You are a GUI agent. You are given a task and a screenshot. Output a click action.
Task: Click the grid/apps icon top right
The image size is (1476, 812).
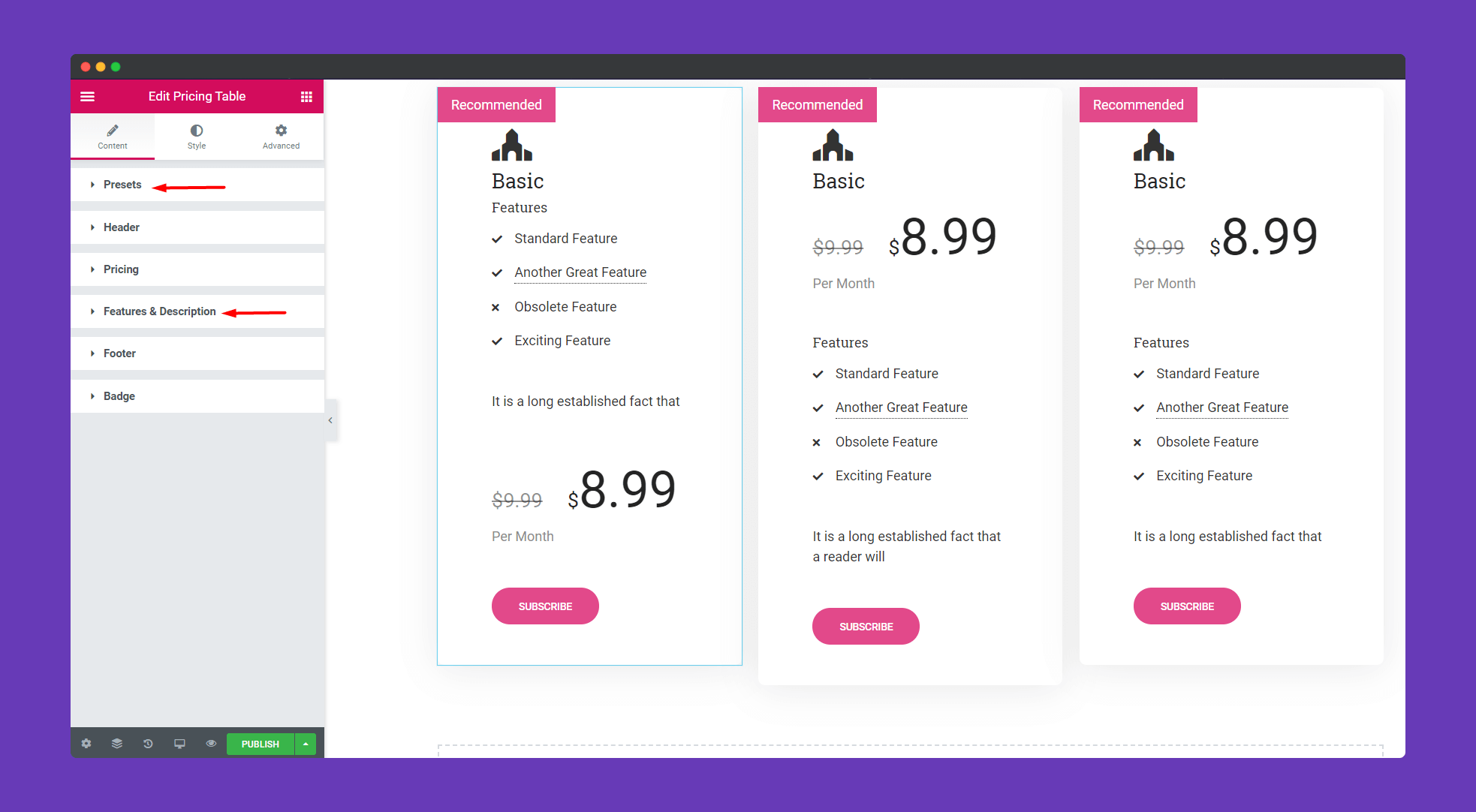307,96
